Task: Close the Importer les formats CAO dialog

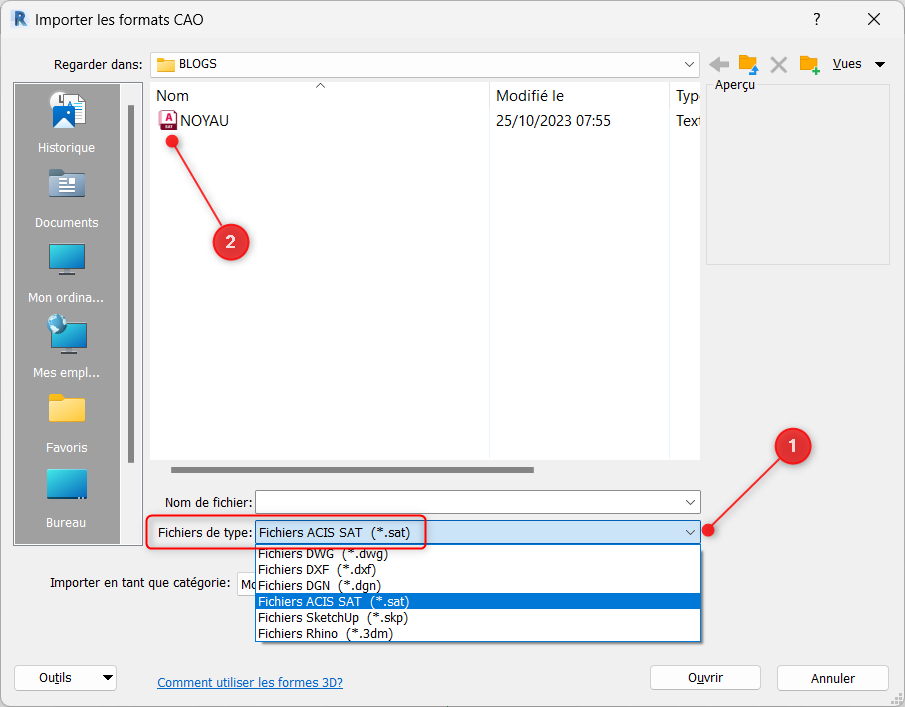Action: [874, 19]
